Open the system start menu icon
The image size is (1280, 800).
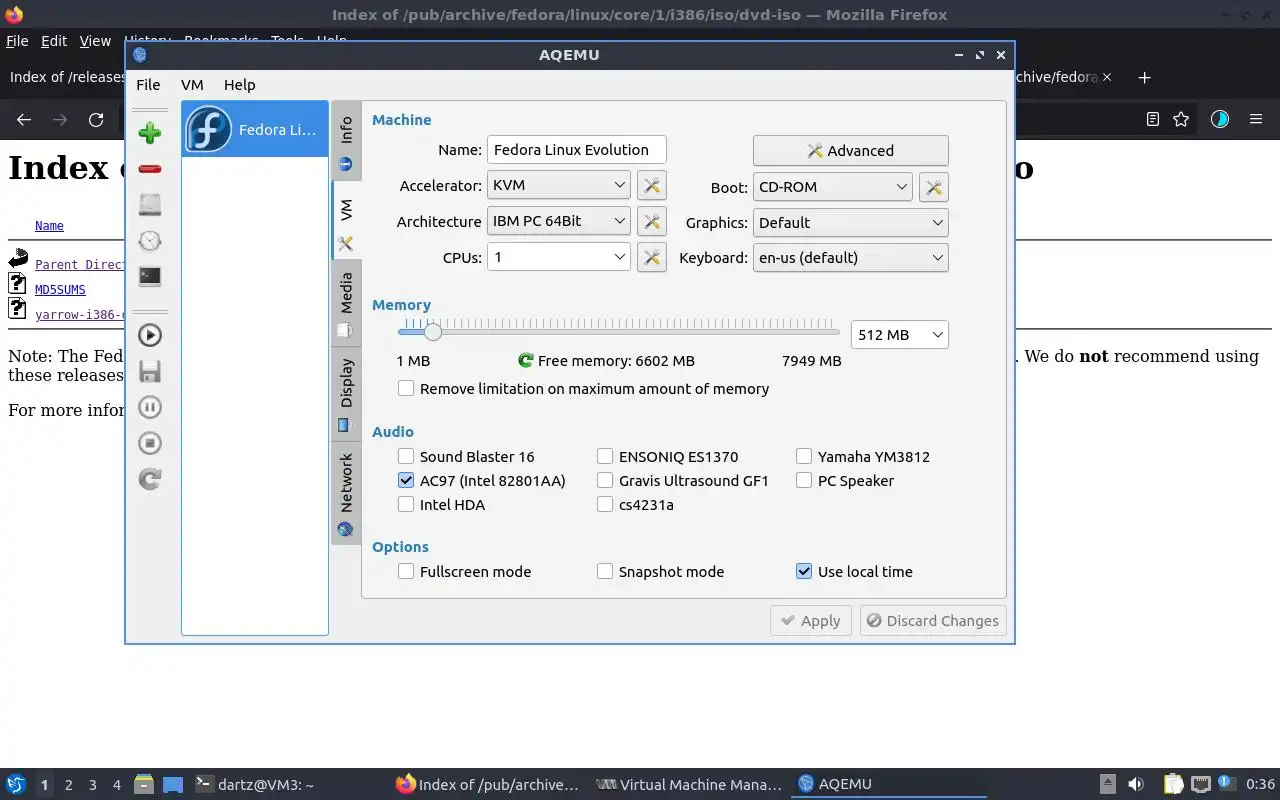[x=16, y=784]
